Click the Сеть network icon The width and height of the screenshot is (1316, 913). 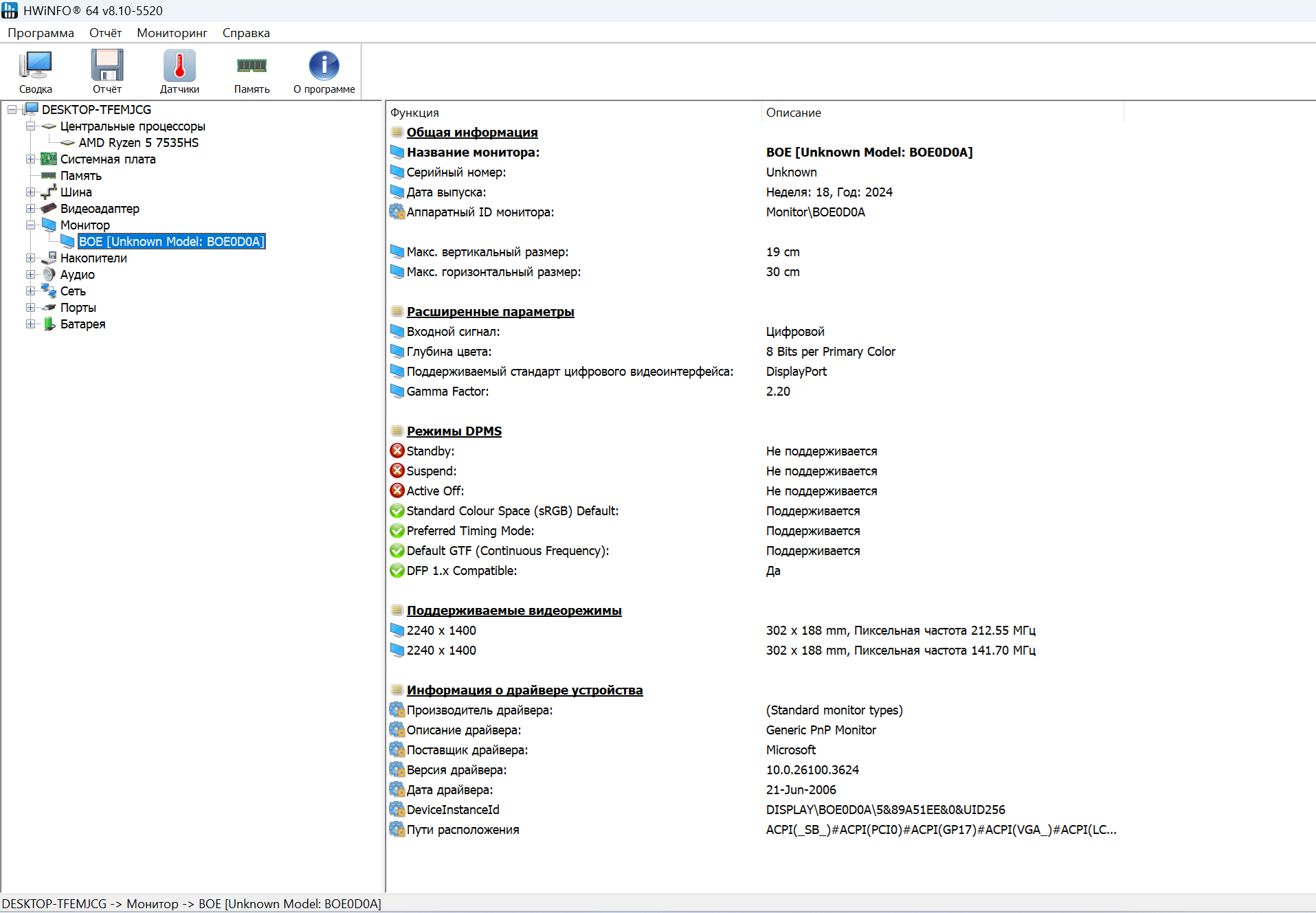pyautogui.click(x=49, y=291)
